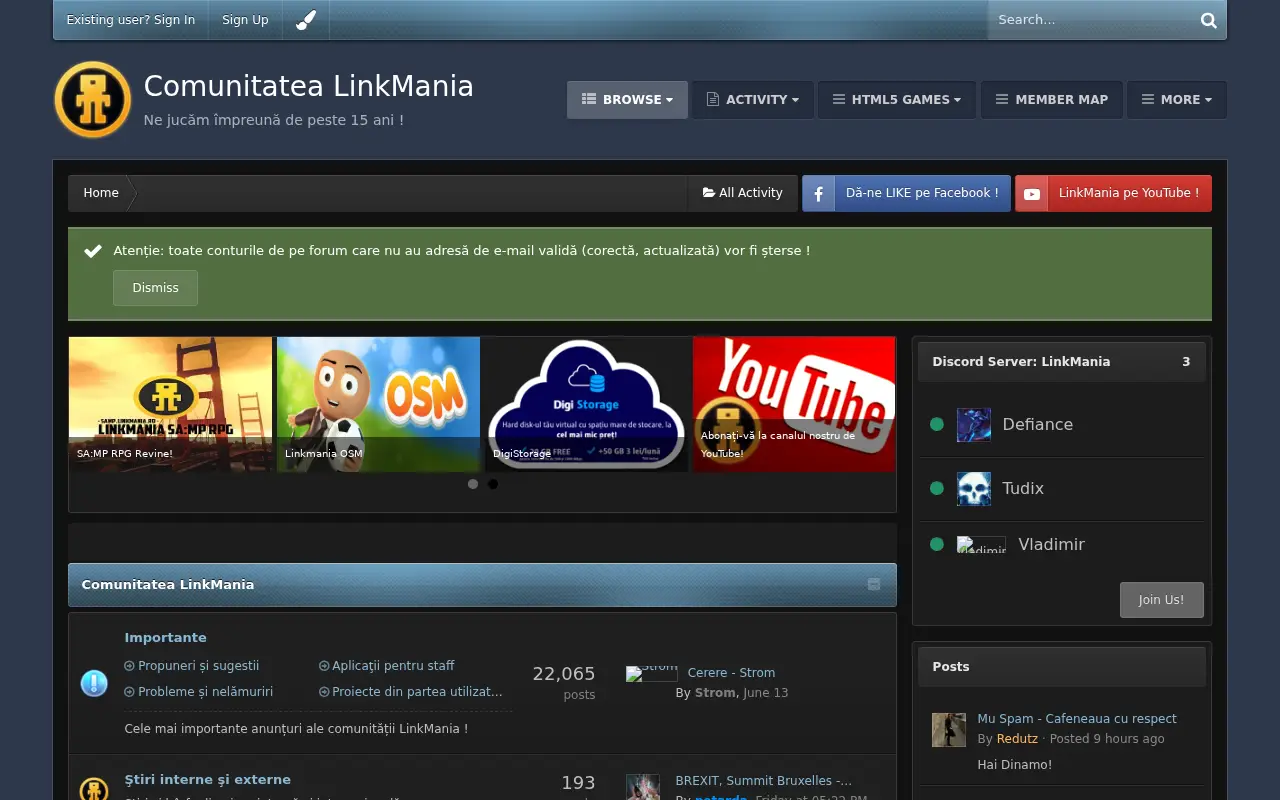The width and height of the screenshot is (1280, 800).
Task: Open LinkMania pe YouTube link
Action: pyautogui.click(x=1113, y=193)
